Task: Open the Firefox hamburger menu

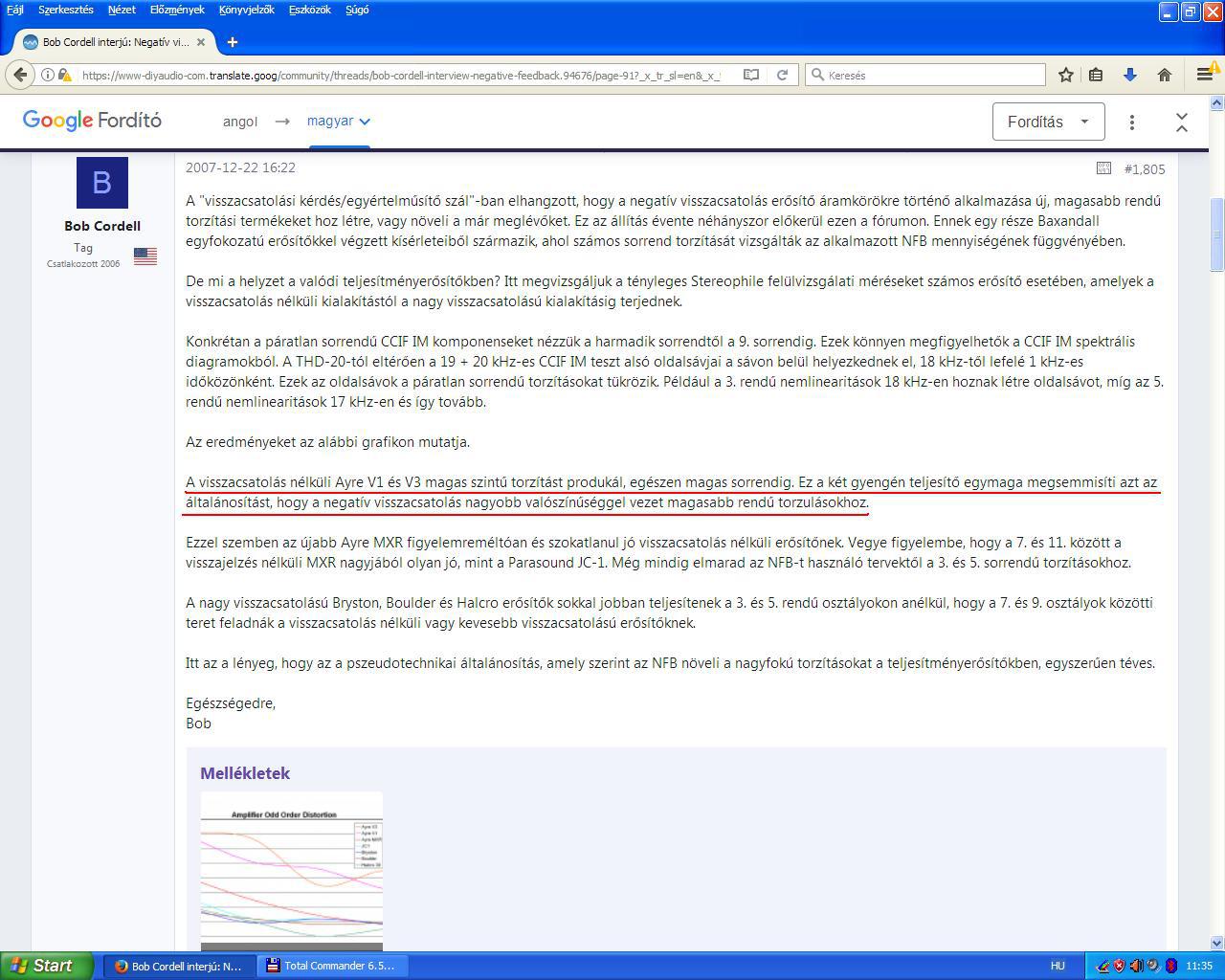Action: click(1205, 75)
